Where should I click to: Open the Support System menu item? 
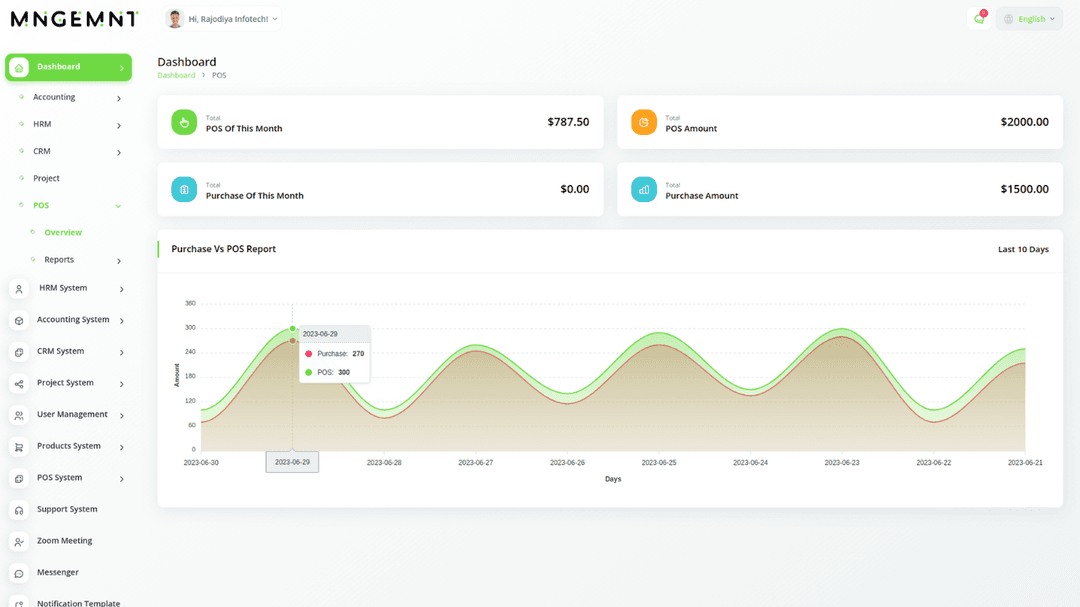pos(67,509)
